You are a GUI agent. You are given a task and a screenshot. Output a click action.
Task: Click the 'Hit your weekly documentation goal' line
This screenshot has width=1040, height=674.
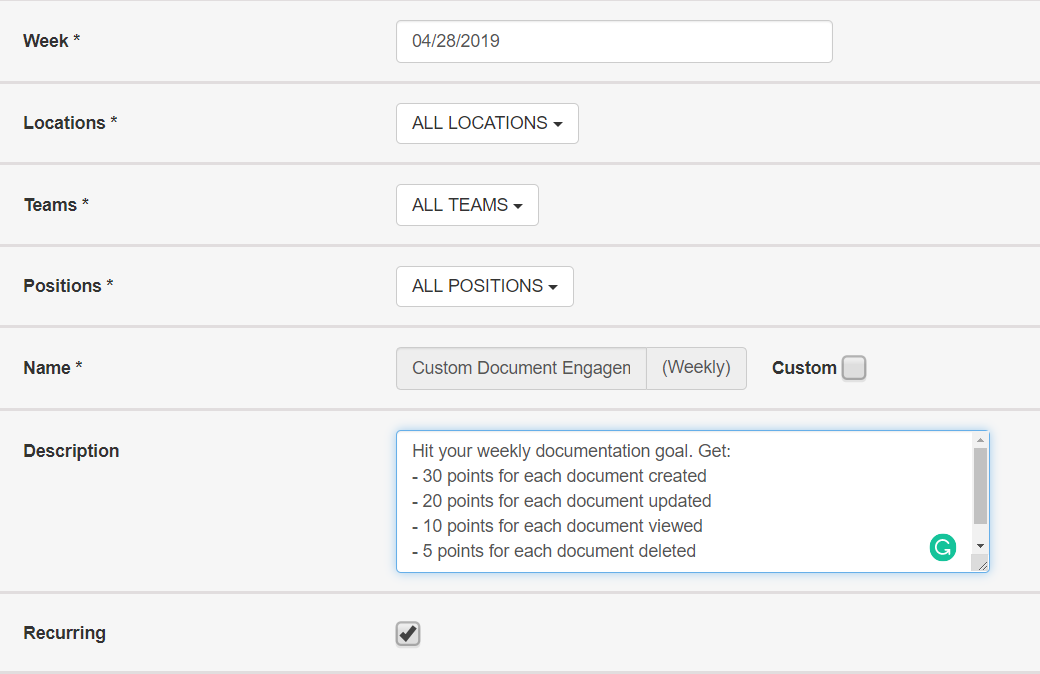click(571, 451)
